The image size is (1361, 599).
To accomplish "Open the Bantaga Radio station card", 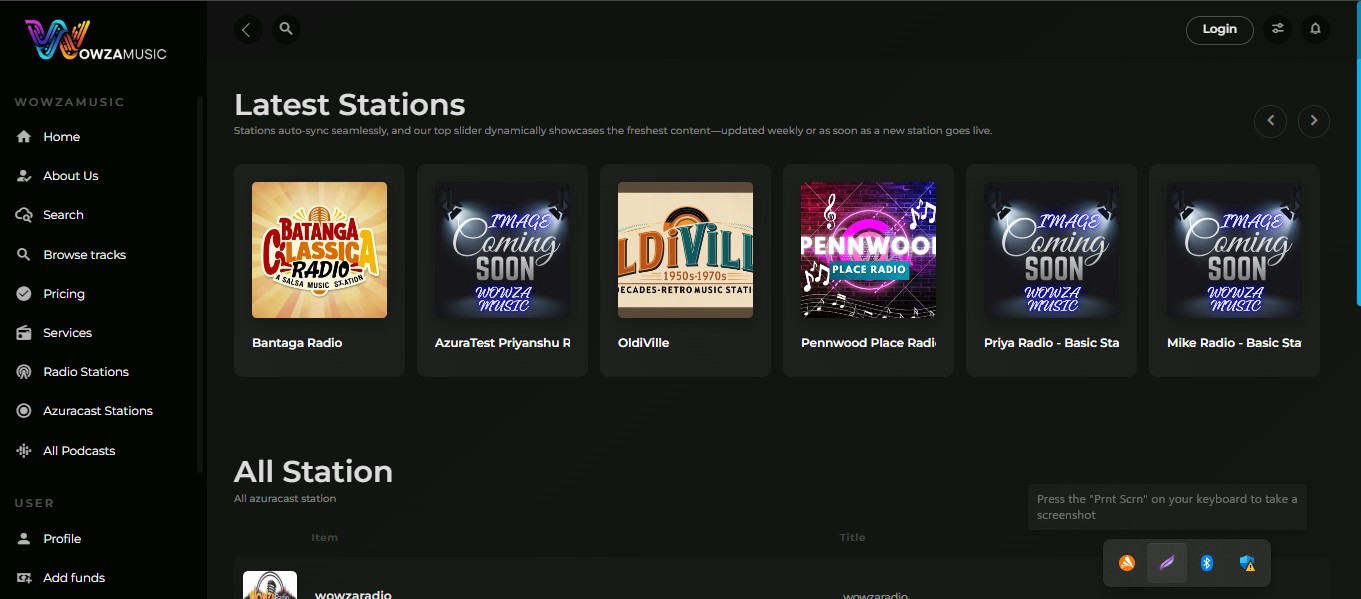I will tap(319, 269).
